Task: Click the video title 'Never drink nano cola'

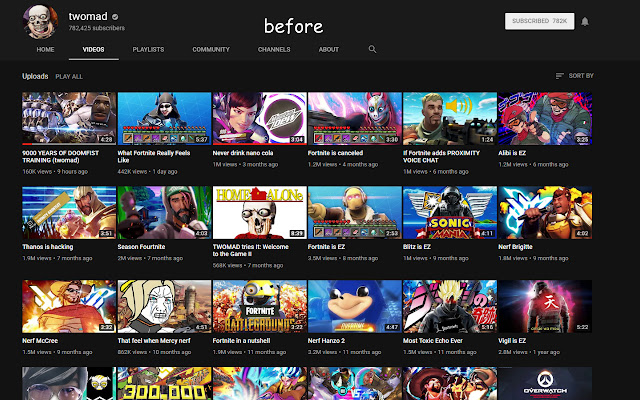Action: [x=243, y=153]
